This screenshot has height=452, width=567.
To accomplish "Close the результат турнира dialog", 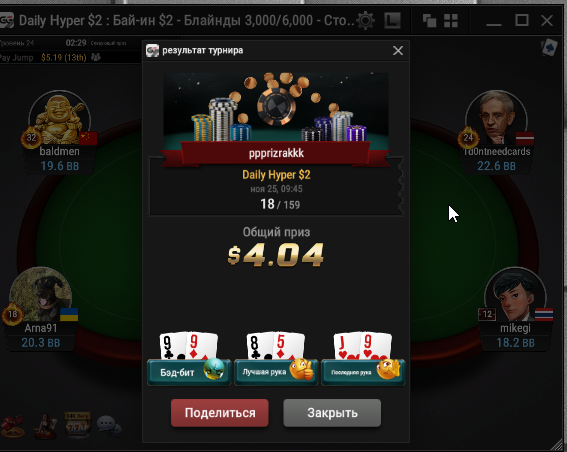I will [x=398, y=51].
